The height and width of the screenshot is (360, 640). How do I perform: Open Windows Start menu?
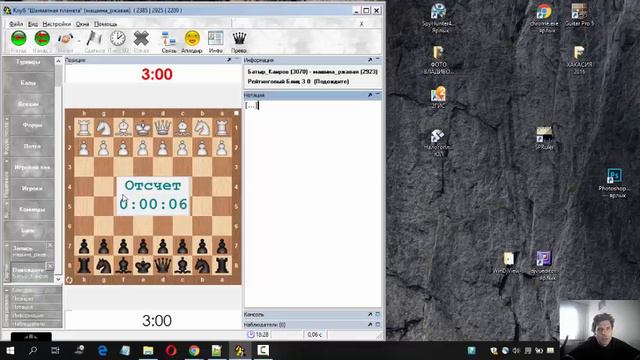pos(10,351)
